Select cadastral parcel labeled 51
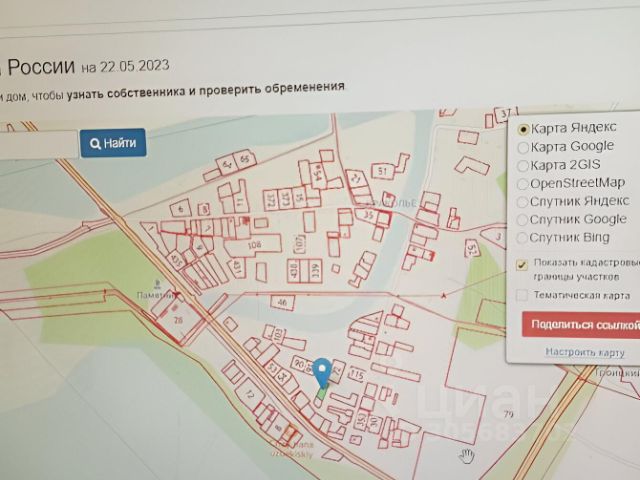The width and height of the screenshot is (640, 480). (382, 171)
